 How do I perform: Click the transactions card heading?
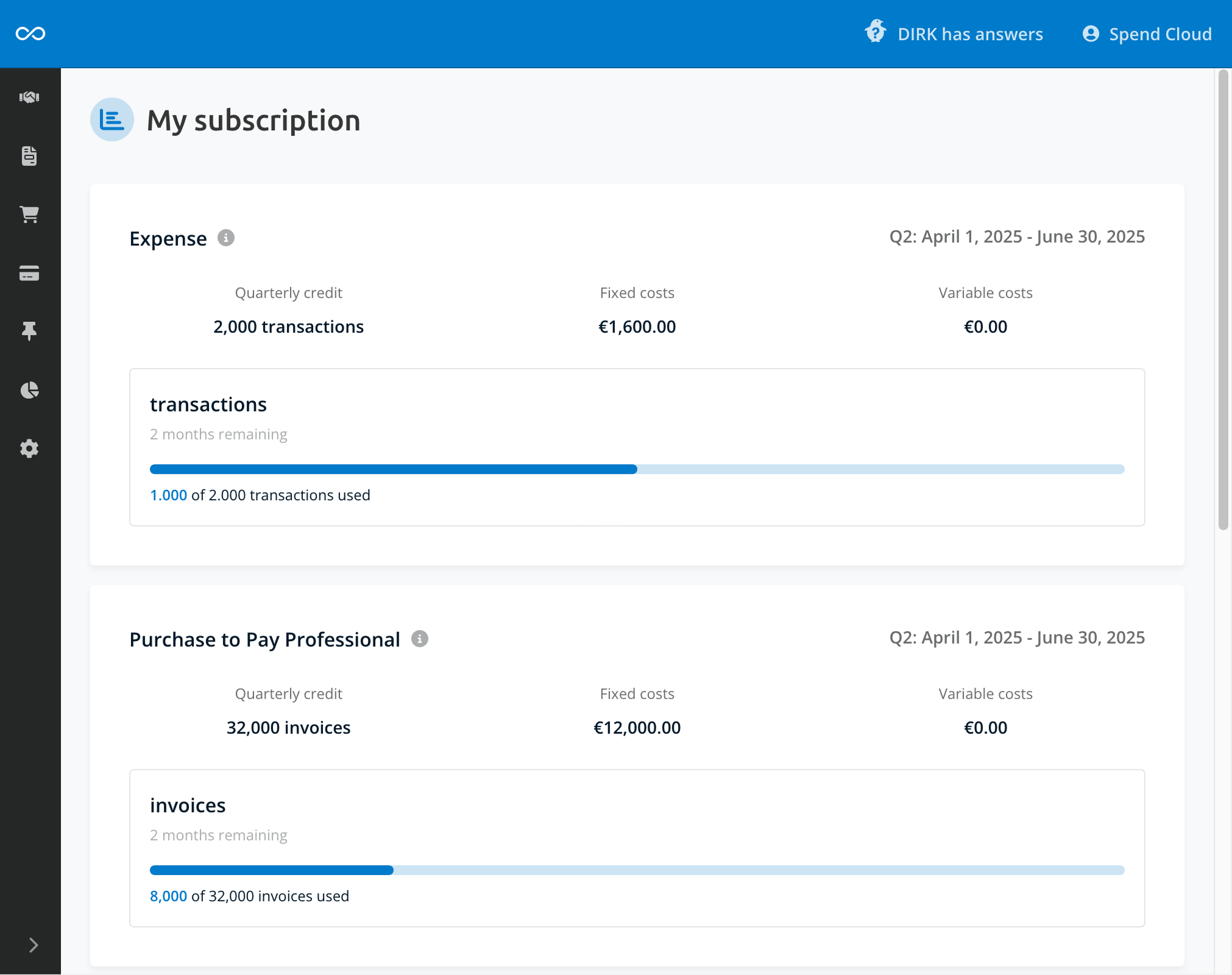pos(208,405)
